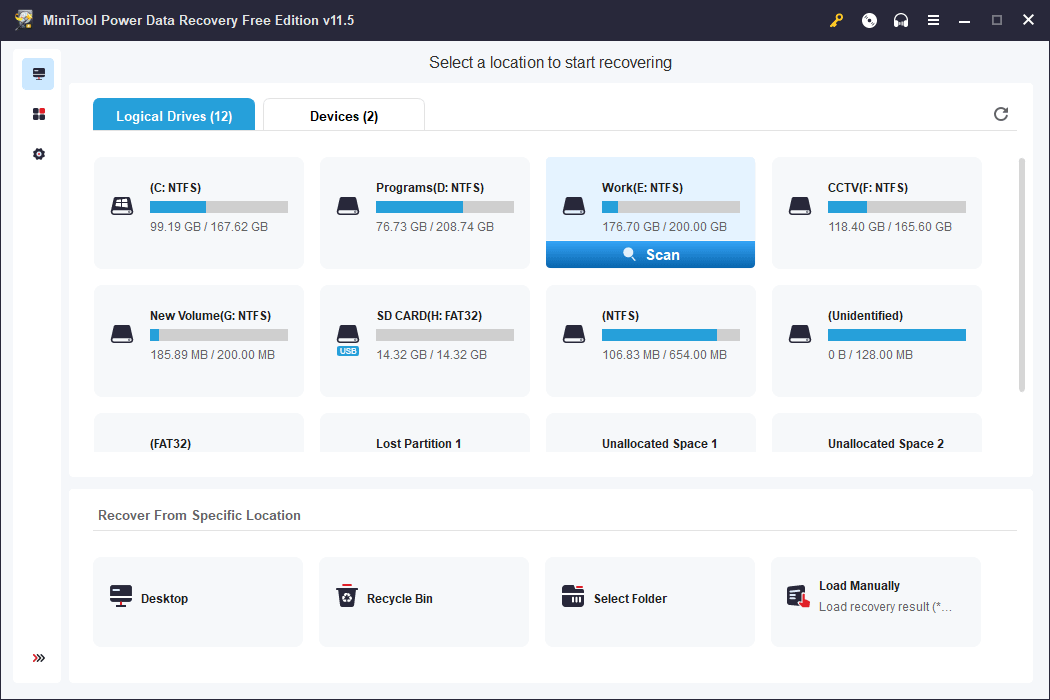Open the Bootable Media disc icon
Image resolution: width=1050 pixels, height=700 pixels.
click(868, 20)
